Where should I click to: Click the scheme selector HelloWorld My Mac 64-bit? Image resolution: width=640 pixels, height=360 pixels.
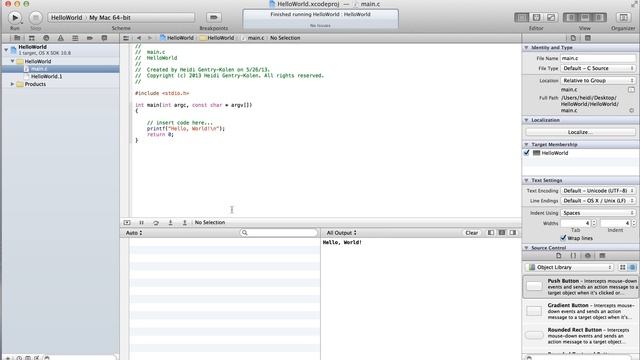click(121, 18)
